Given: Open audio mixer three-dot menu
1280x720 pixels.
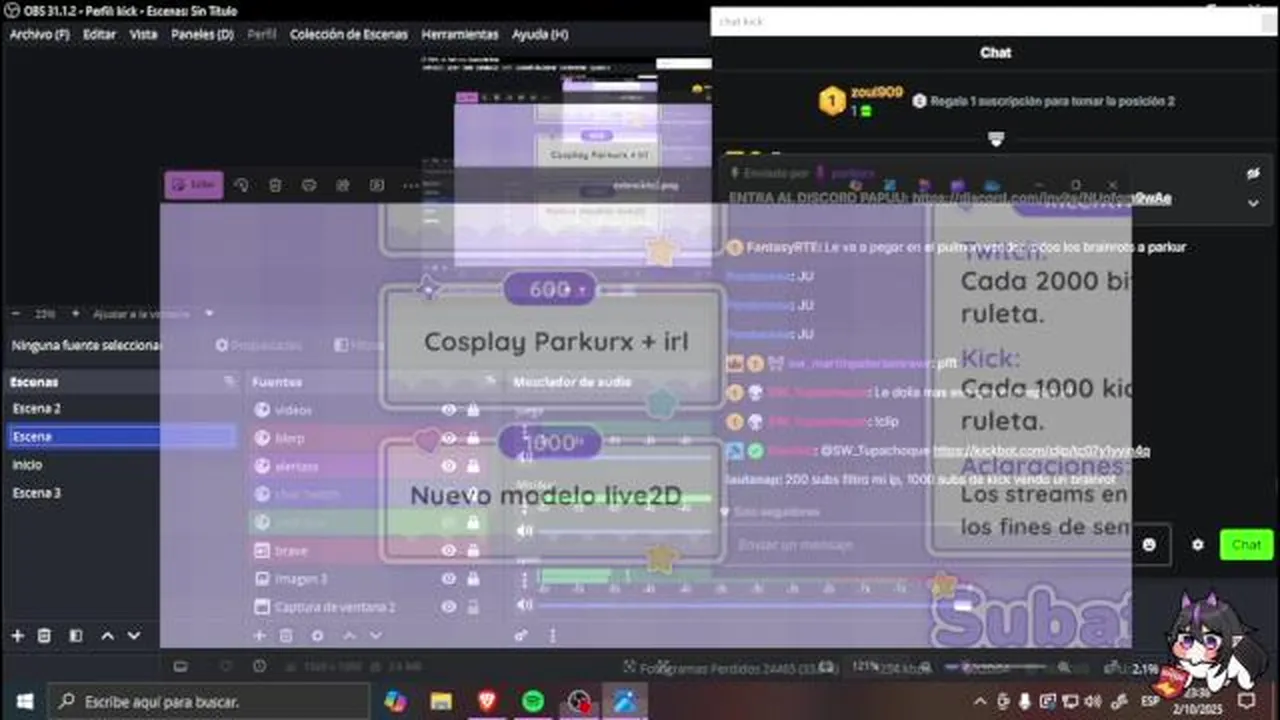Looking at the screenshot, I should click(552, 635).
